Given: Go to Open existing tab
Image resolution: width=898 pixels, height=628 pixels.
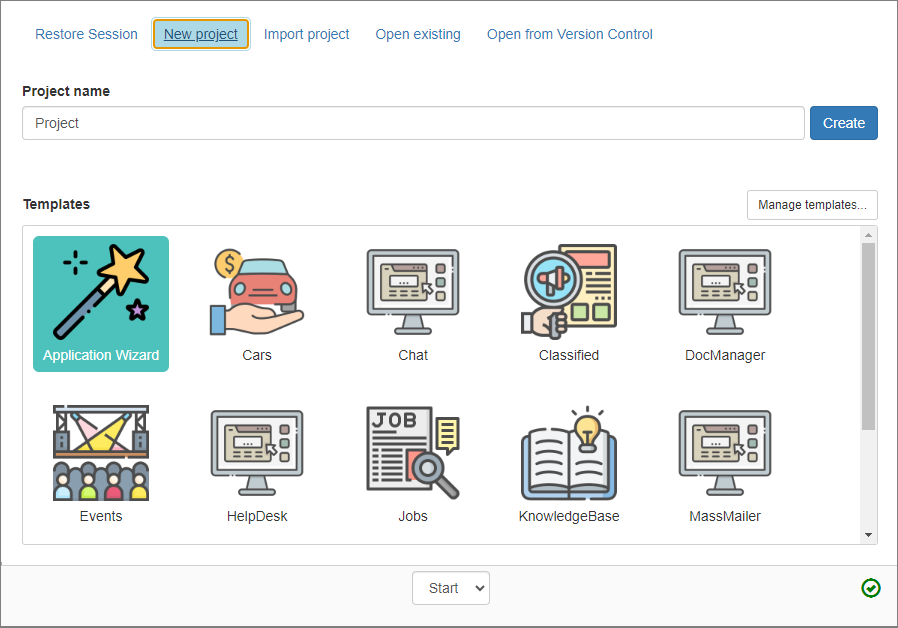Looking at the screenshot, I should pos(418,34).
